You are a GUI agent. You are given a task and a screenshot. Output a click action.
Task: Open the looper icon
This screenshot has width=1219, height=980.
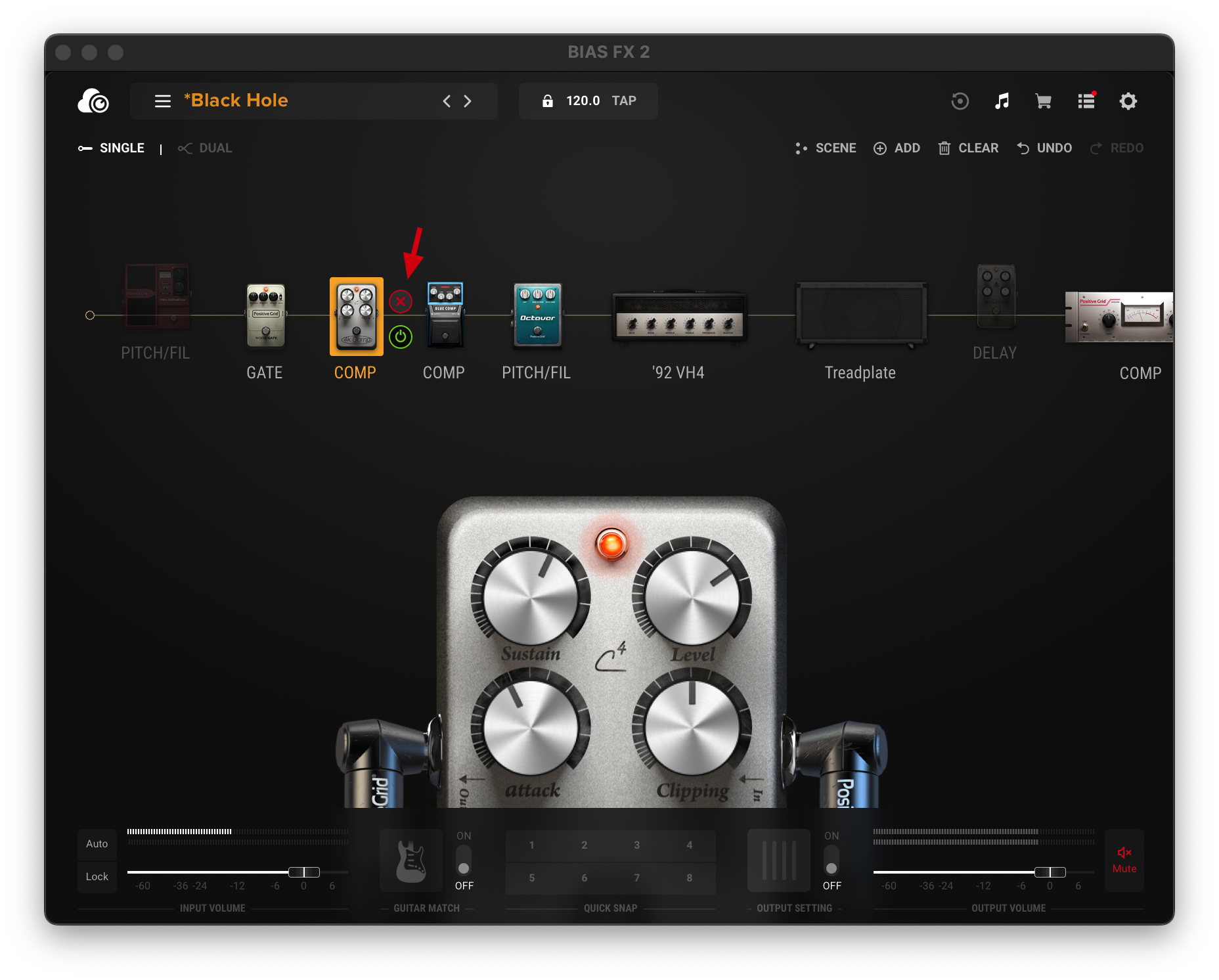coord(960,101)
